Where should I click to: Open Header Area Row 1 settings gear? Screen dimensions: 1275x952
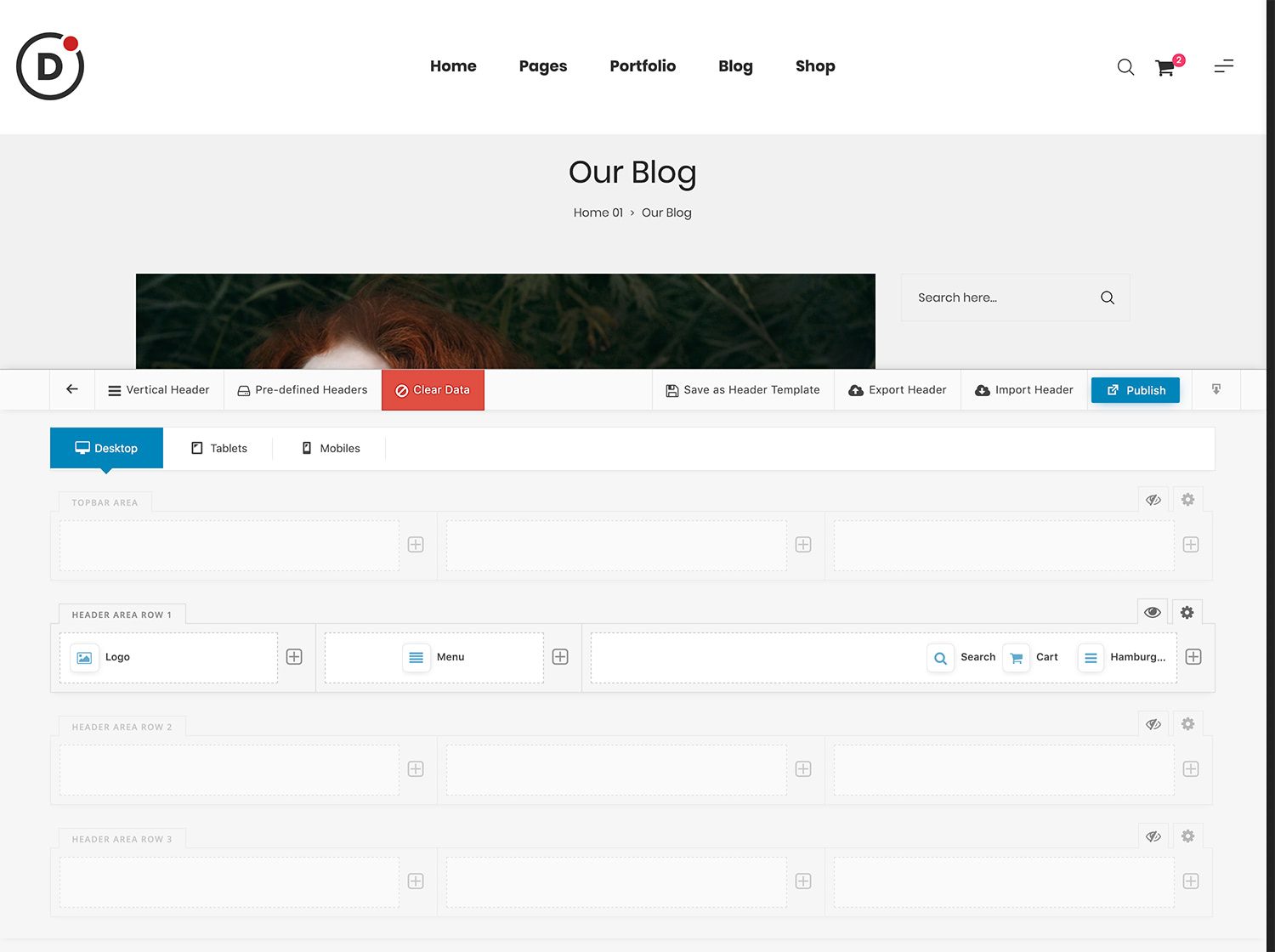(x=1187, y=612)
